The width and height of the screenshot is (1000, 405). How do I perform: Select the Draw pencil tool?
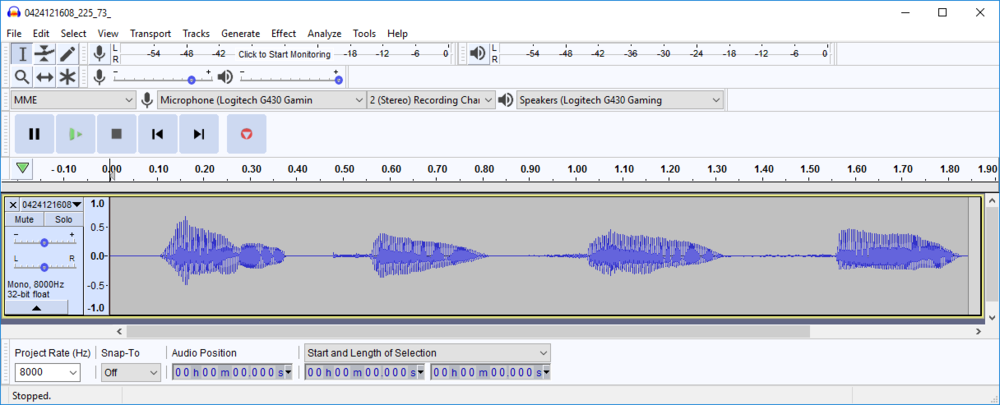click(67, 54)
